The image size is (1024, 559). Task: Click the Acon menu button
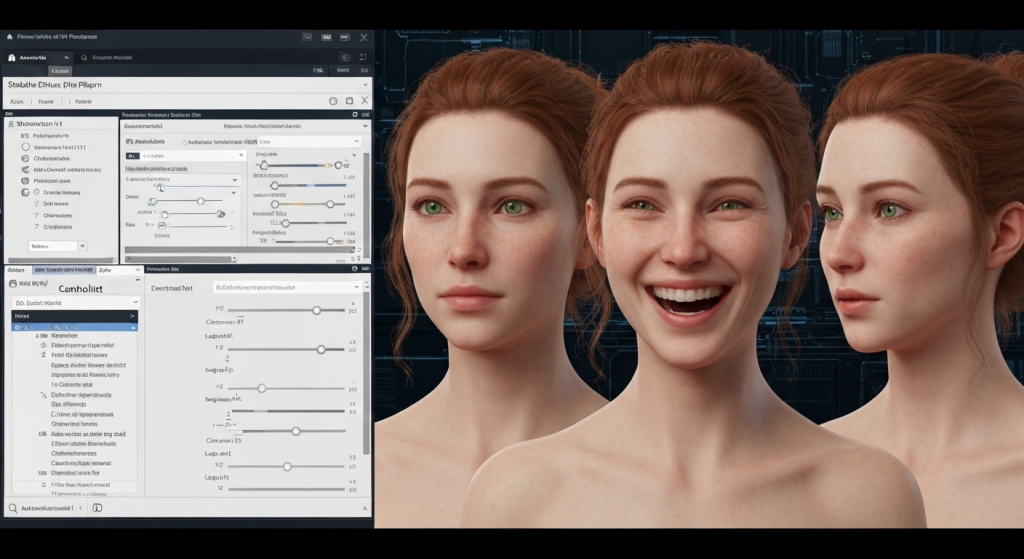16,101
